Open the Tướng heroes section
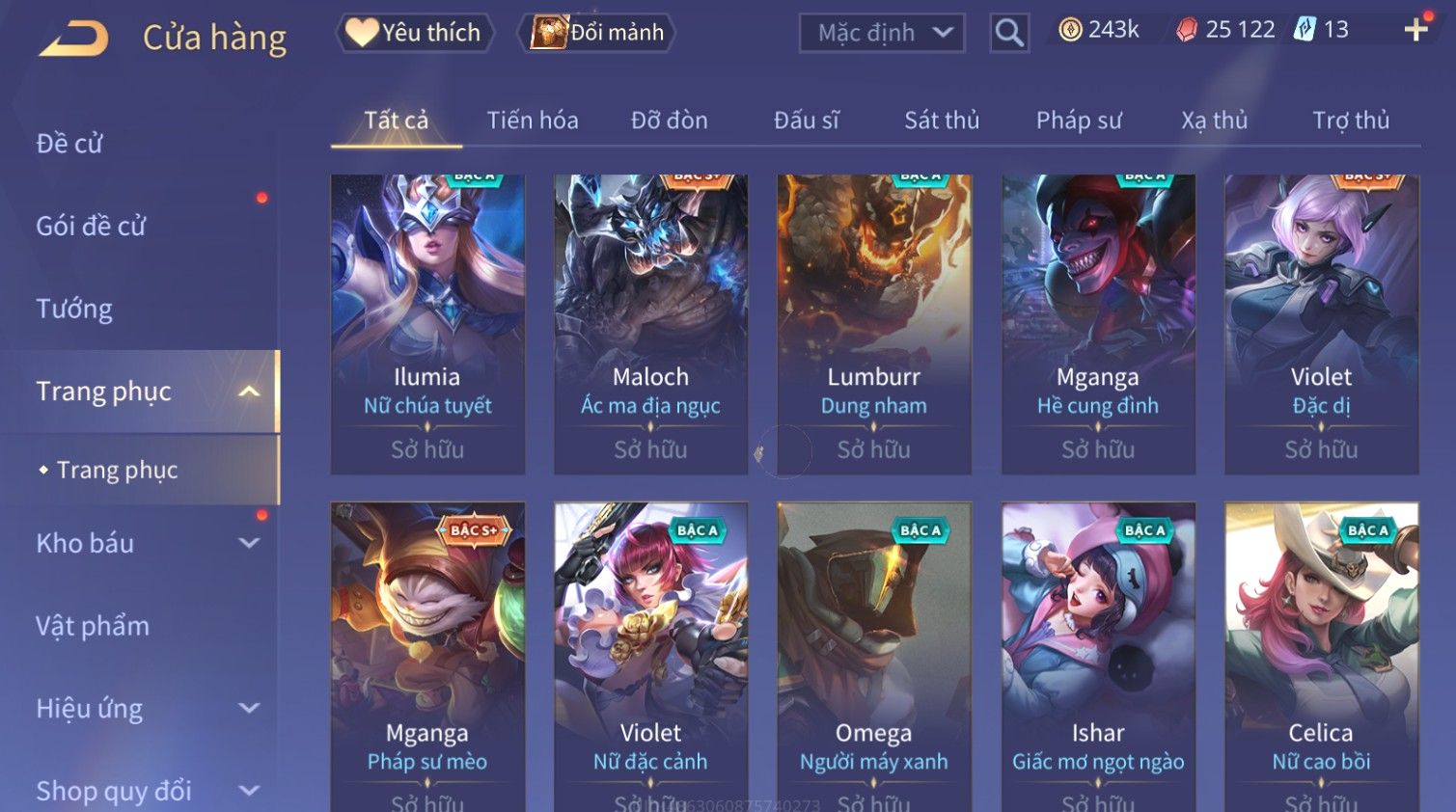The height and width of the screenshot is (812, 1456). coord(74,309)
